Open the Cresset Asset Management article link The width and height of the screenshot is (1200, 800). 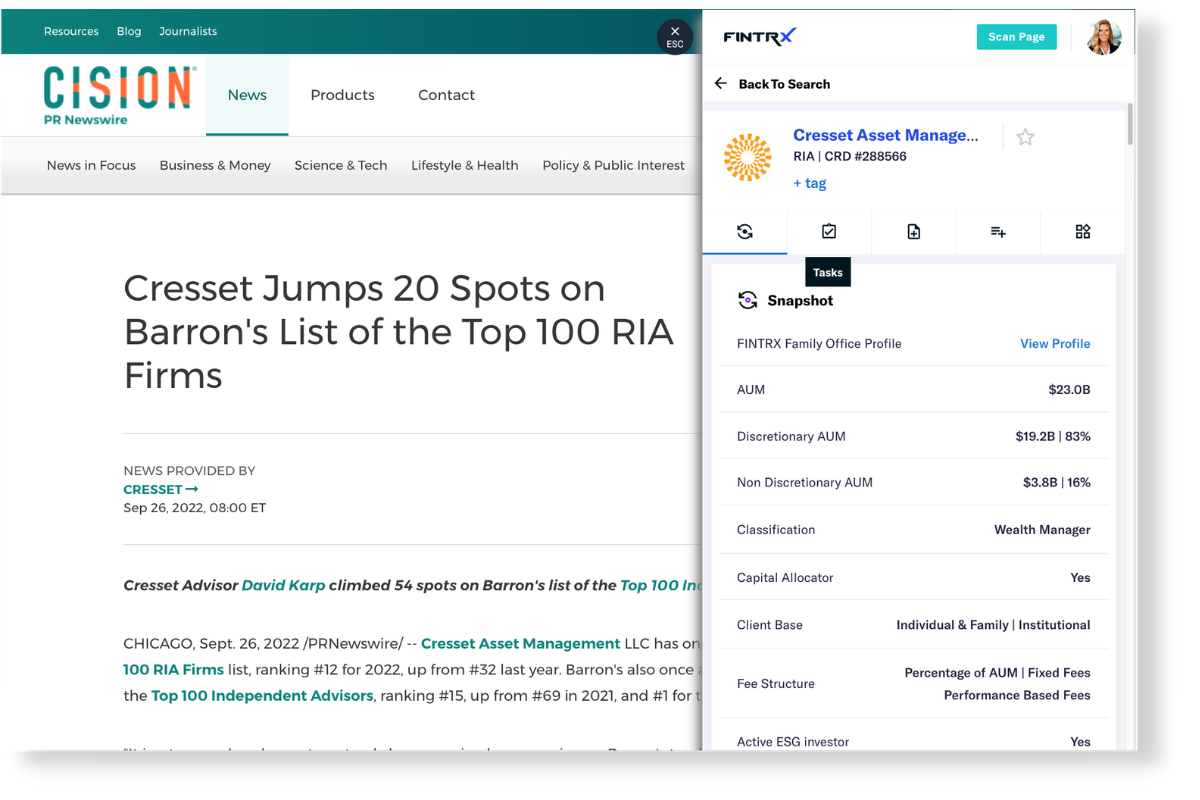point(520,643)
